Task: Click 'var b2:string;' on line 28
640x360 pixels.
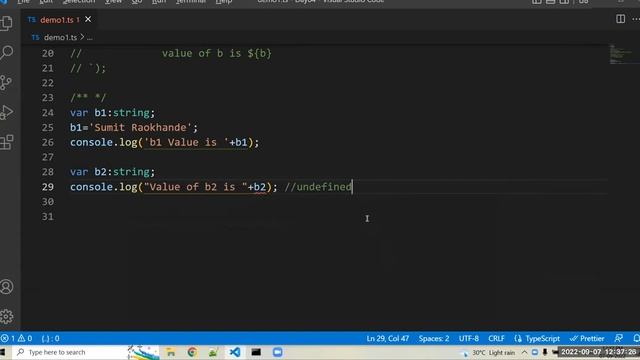Action: tap(112, 172)
